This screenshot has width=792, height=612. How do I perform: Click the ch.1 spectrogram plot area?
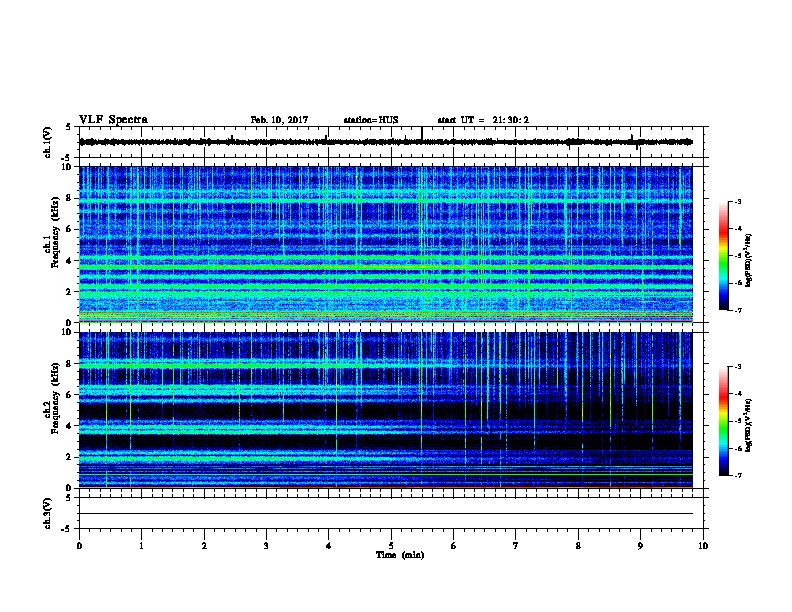click(386, 244)
